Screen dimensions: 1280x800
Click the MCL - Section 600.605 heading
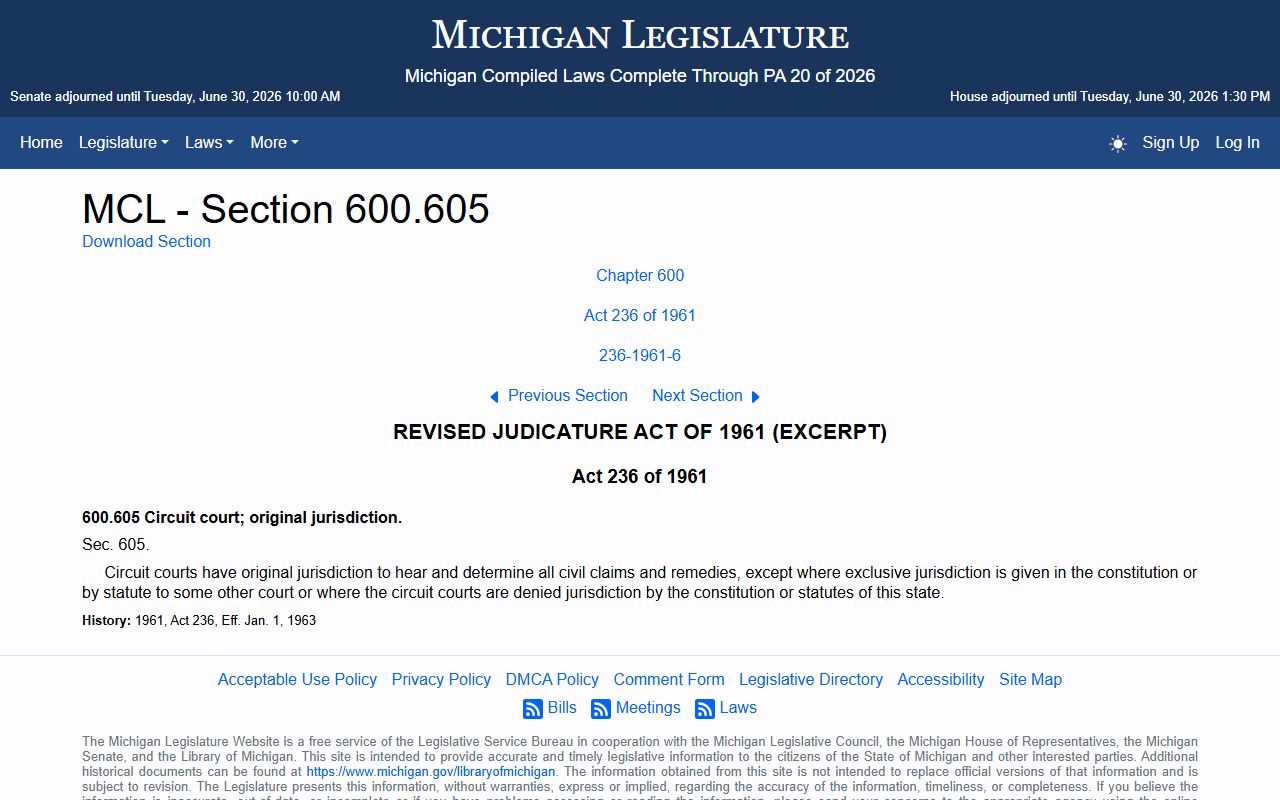[286, 209]
